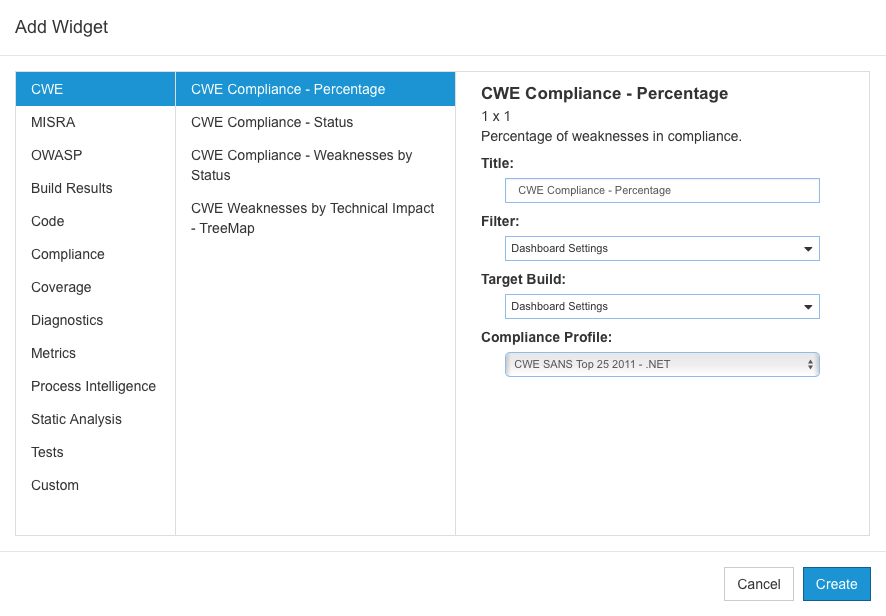Open the Compliance Profile selector
The height and width of the screenshot is (616, 886).
(662, 365)
